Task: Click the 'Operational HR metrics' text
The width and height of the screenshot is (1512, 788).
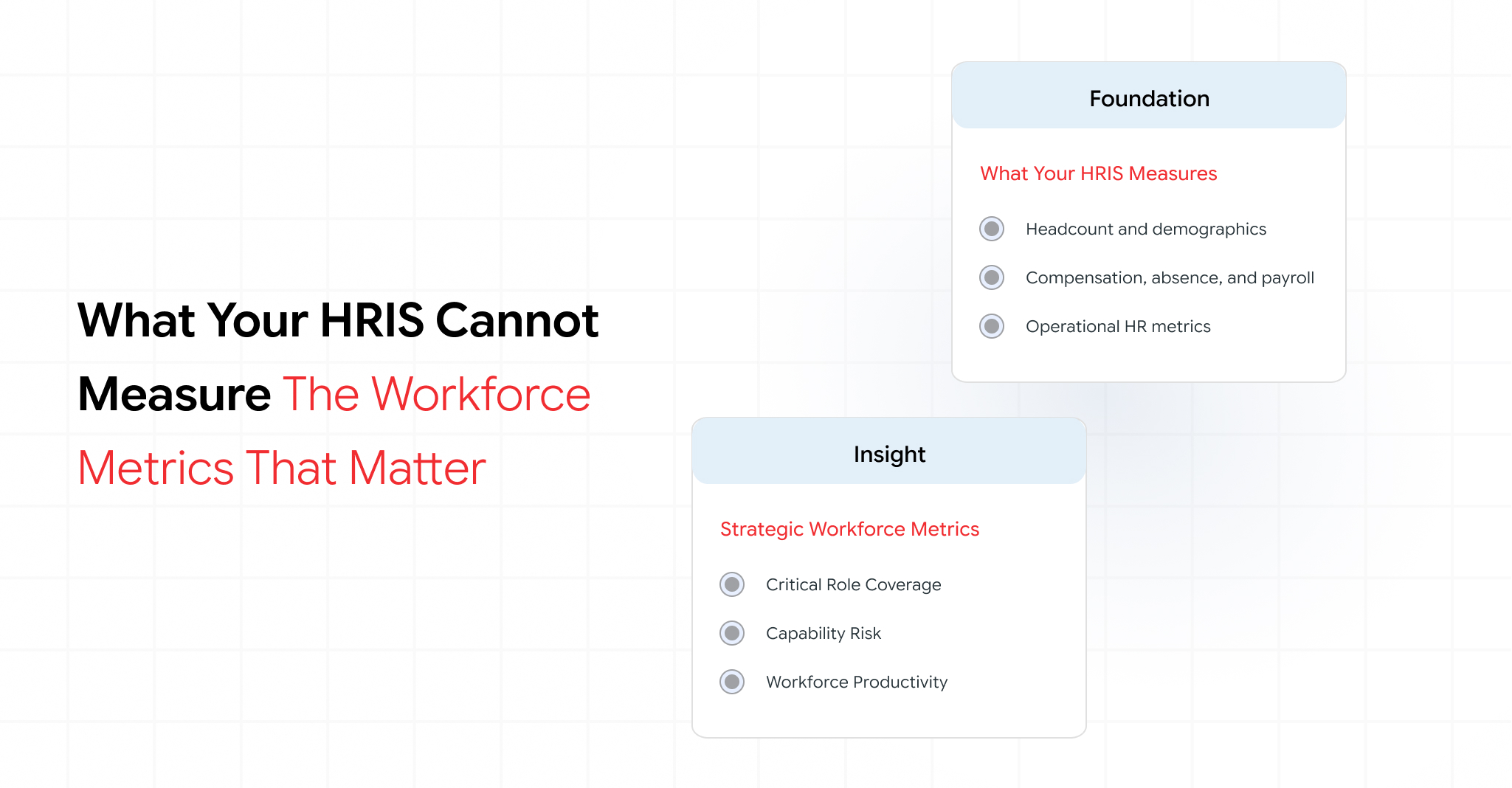Action: pos(1118,326)
